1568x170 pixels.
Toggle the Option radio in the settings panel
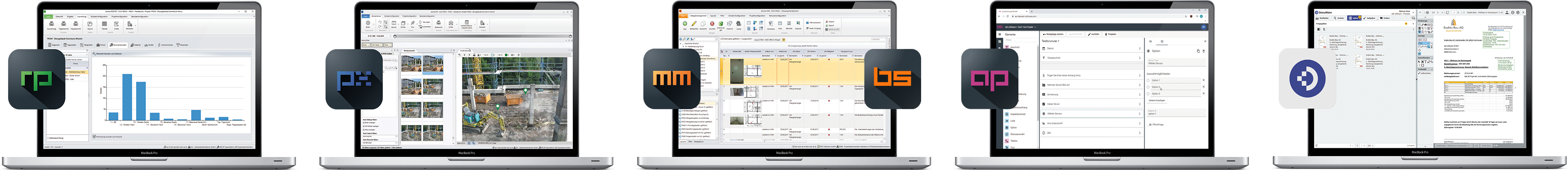tap(1149, 51)
